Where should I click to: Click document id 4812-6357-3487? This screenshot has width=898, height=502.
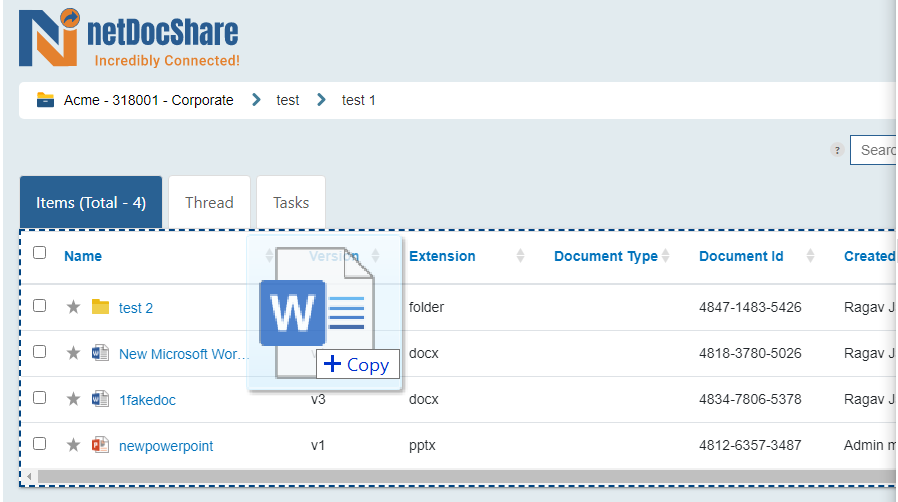(750, 445)
